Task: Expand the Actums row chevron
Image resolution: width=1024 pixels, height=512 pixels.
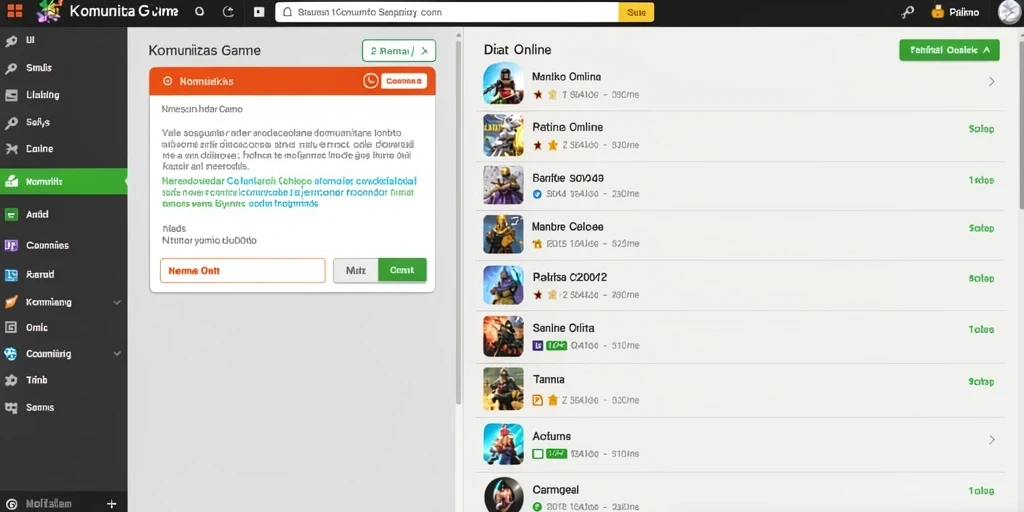Action: click(991, 440)
